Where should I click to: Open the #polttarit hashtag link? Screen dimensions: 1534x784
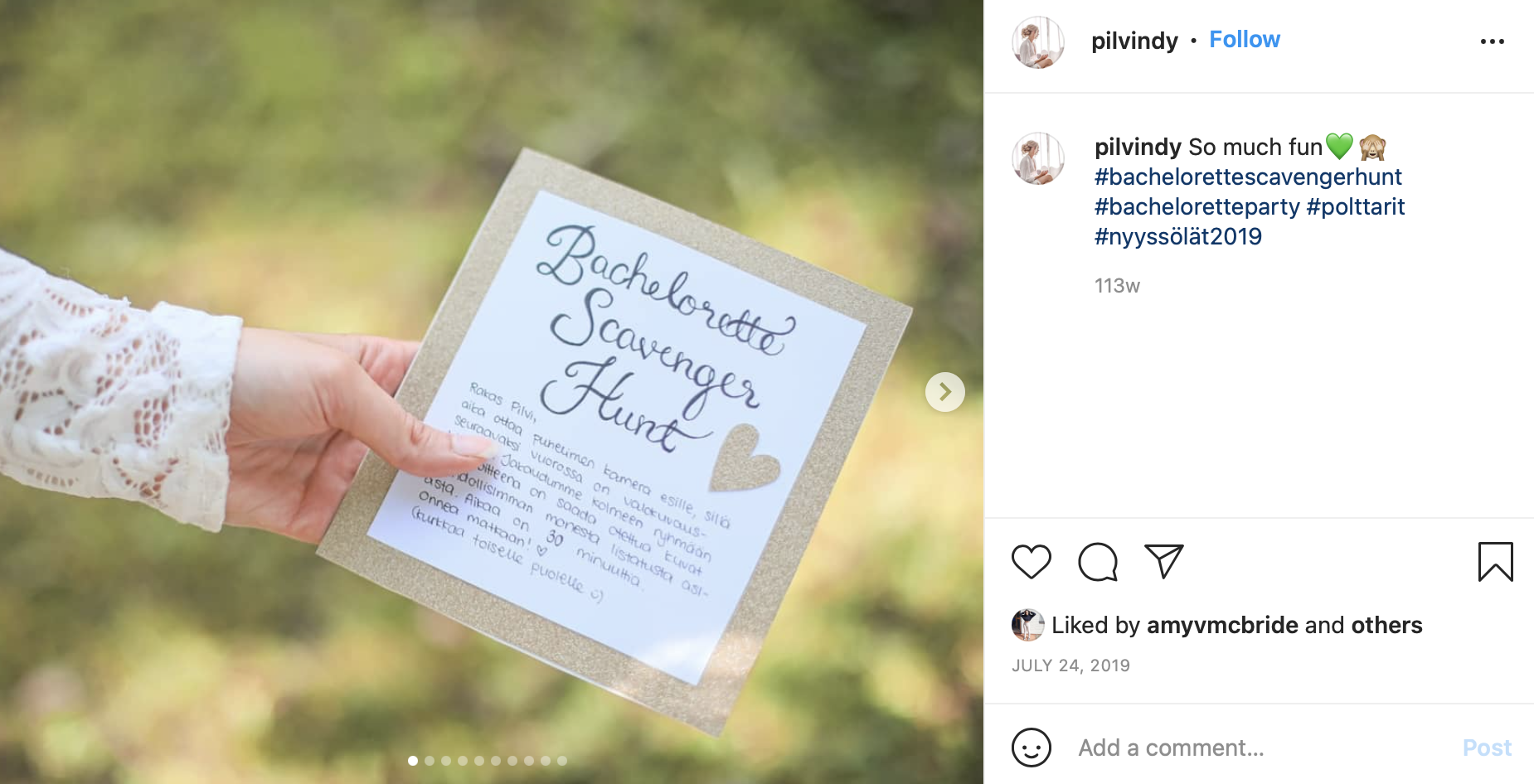(1356, 206)
